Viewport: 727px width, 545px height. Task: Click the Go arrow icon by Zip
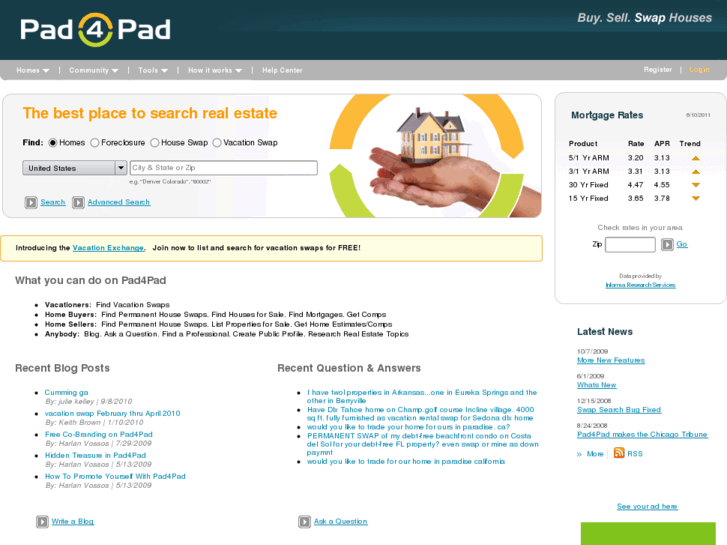point(667,244)
